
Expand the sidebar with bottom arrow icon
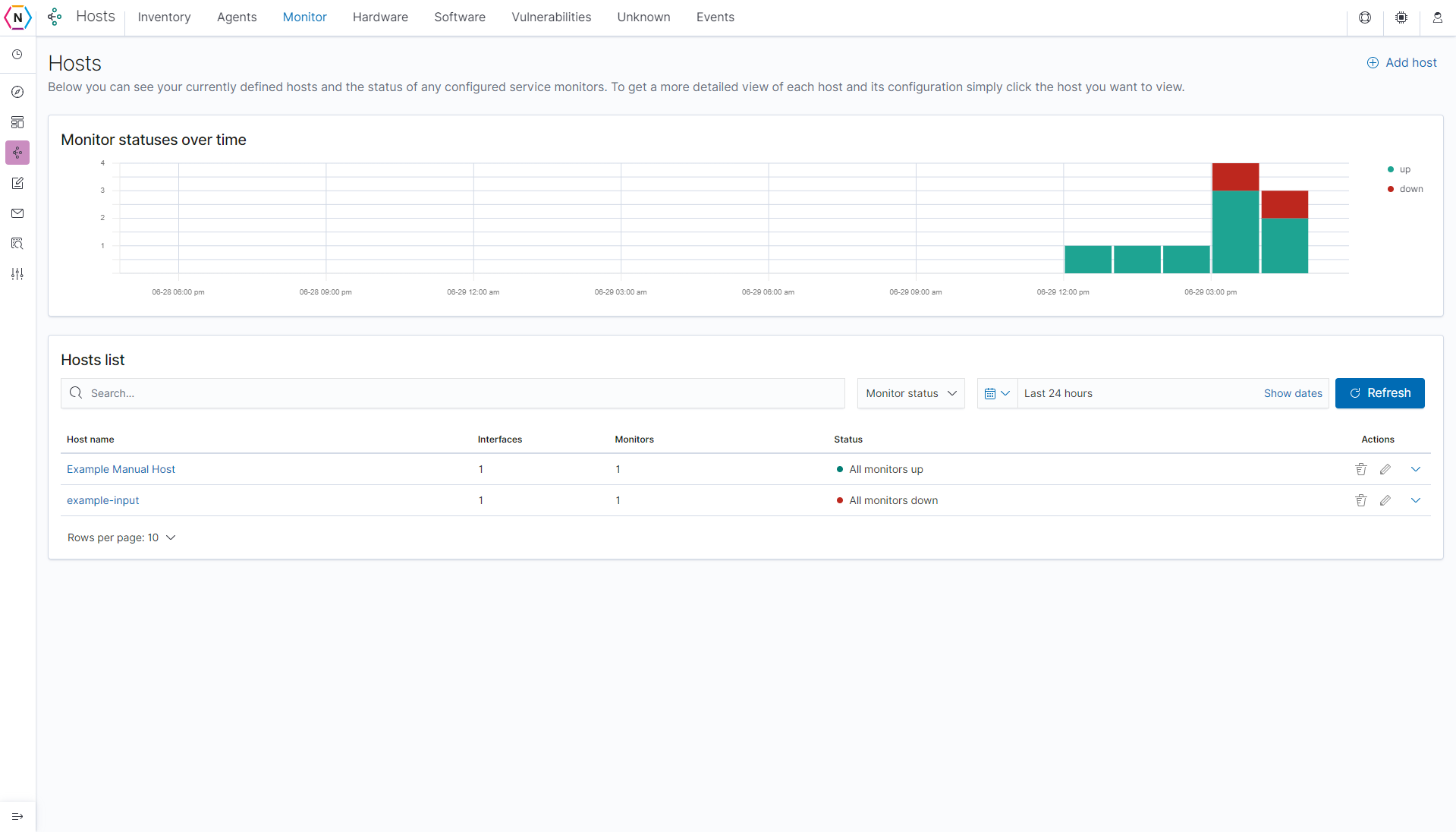(x=17, y=817)
